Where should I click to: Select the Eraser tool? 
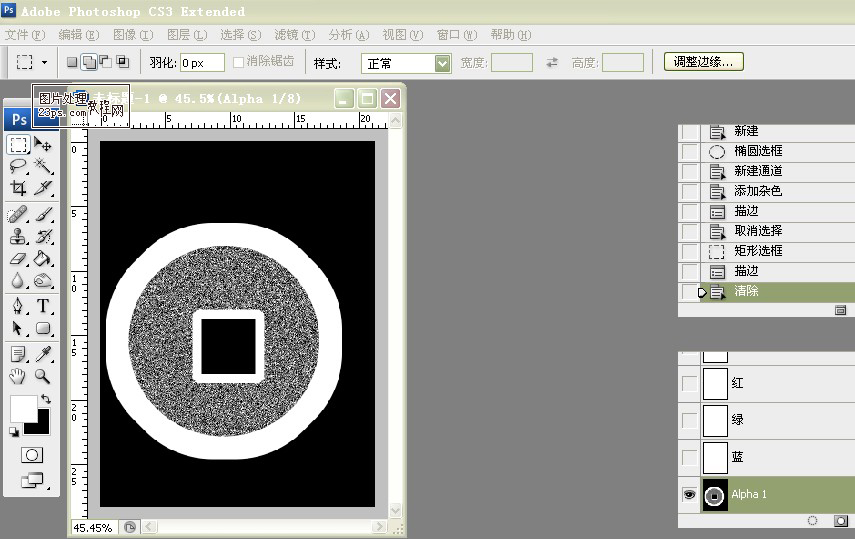18,258
